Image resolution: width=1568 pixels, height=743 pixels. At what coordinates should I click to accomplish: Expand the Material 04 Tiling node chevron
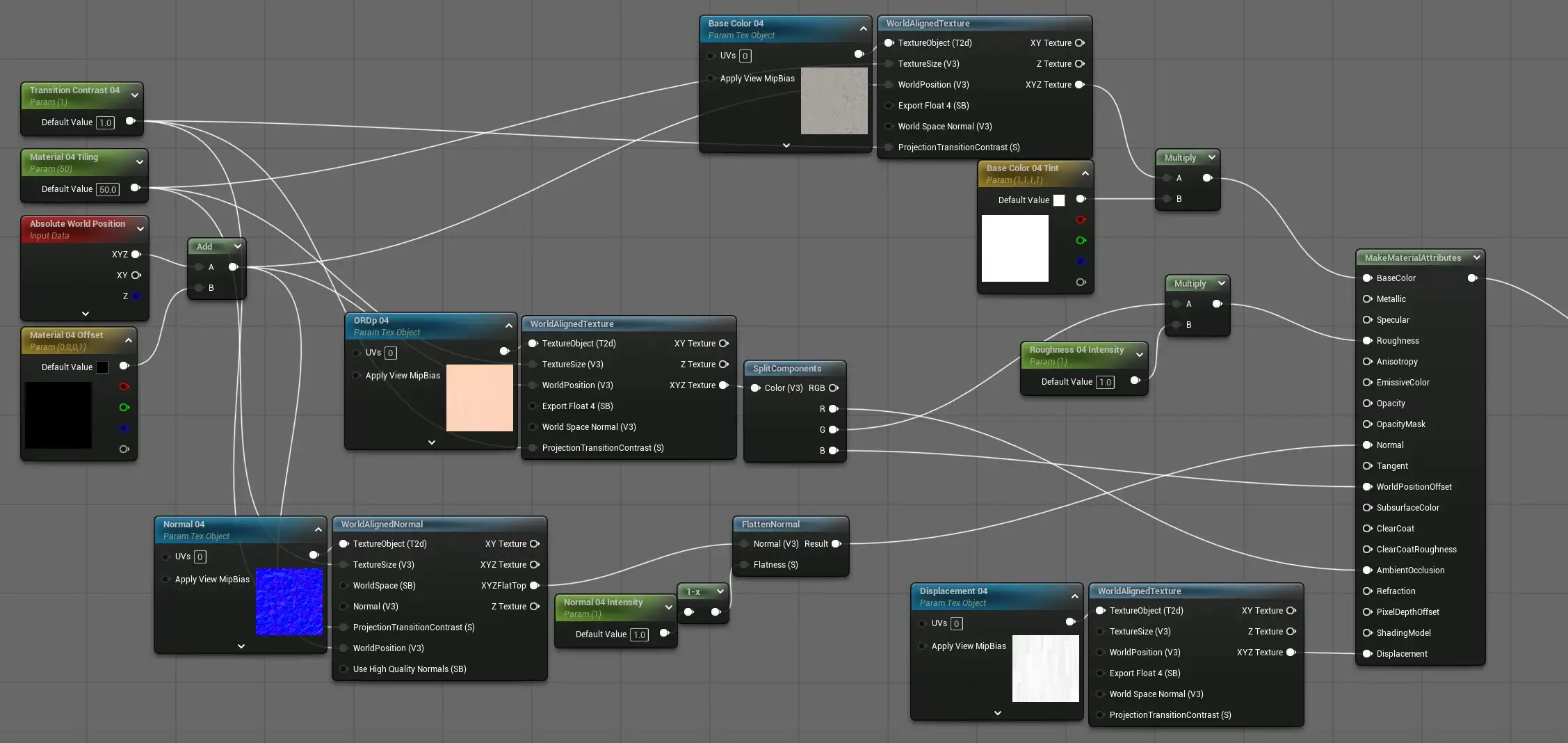140,162
